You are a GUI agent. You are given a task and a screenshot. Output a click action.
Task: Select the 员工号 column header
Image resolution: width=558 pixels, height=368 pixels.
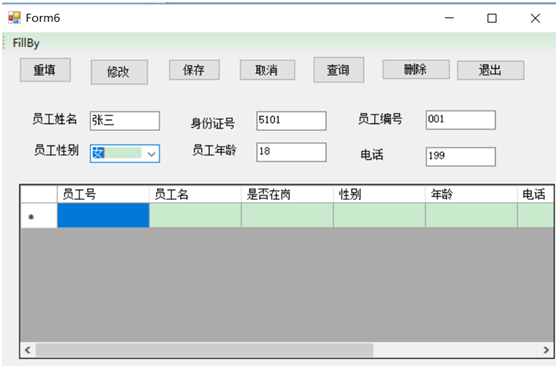[103, 194]
